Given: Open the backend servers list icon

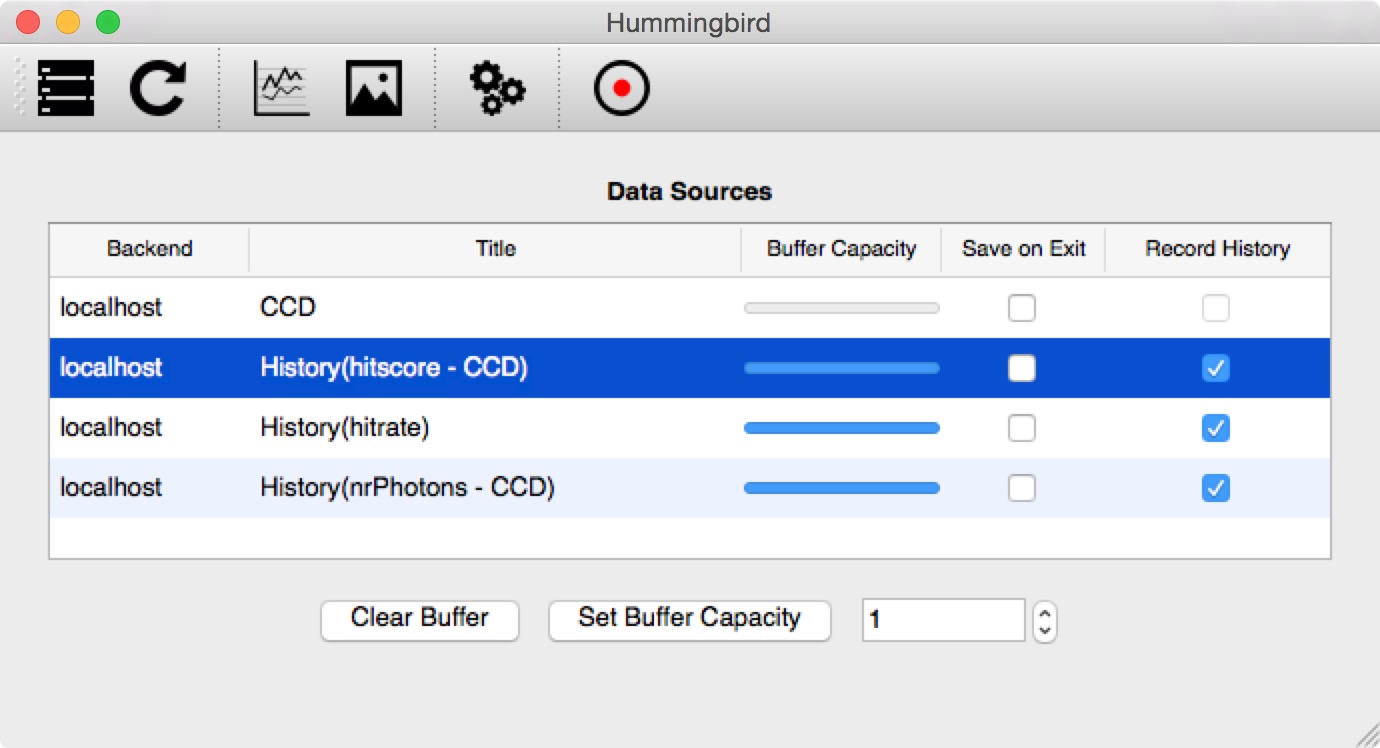Looking at the screenshot, I should [66, 88].
